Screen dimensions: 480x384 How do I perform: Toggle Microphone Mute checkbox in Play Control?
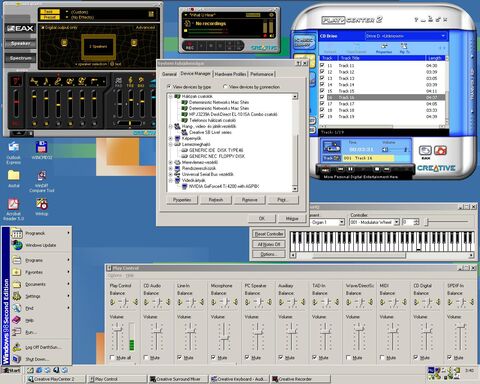(x=213, y=358)
